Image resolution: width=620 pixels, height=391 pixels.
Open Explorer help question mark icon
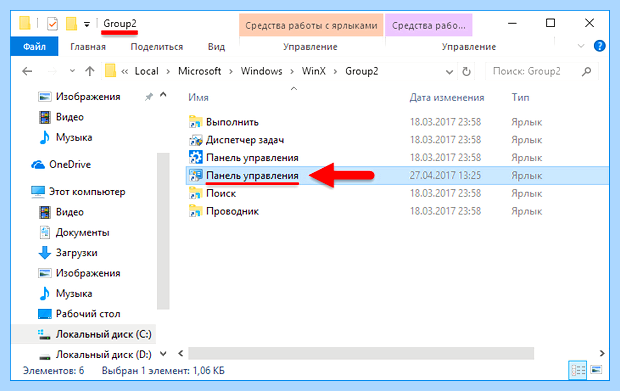(599, 46)
